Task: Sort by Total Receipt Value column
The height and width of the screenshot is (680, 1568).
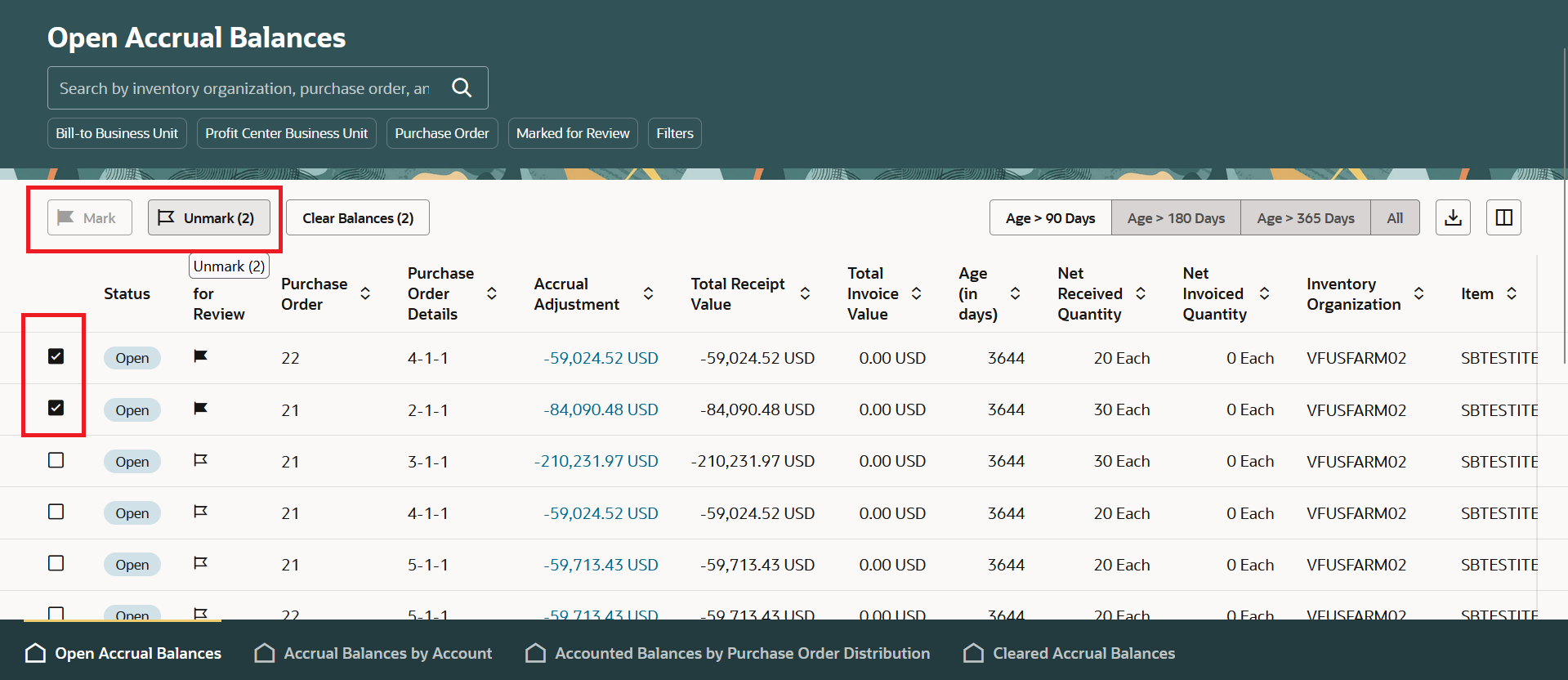Action: click(x=805, y=293)
